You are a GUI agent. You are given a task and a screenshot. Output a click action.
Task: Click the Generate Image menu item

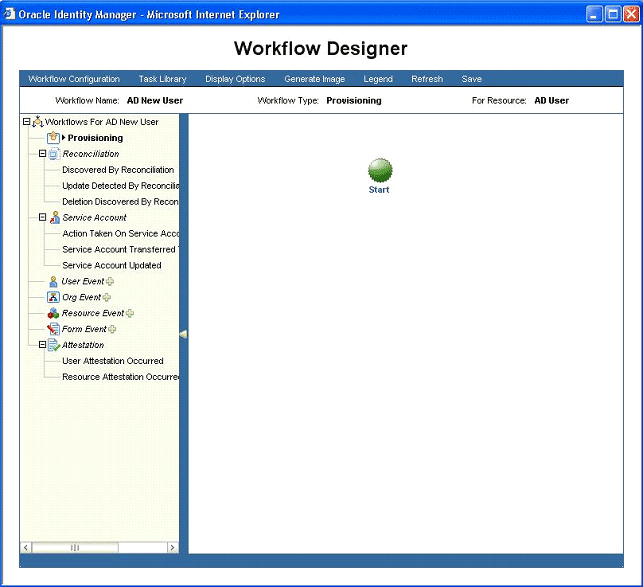click(315, 79)
